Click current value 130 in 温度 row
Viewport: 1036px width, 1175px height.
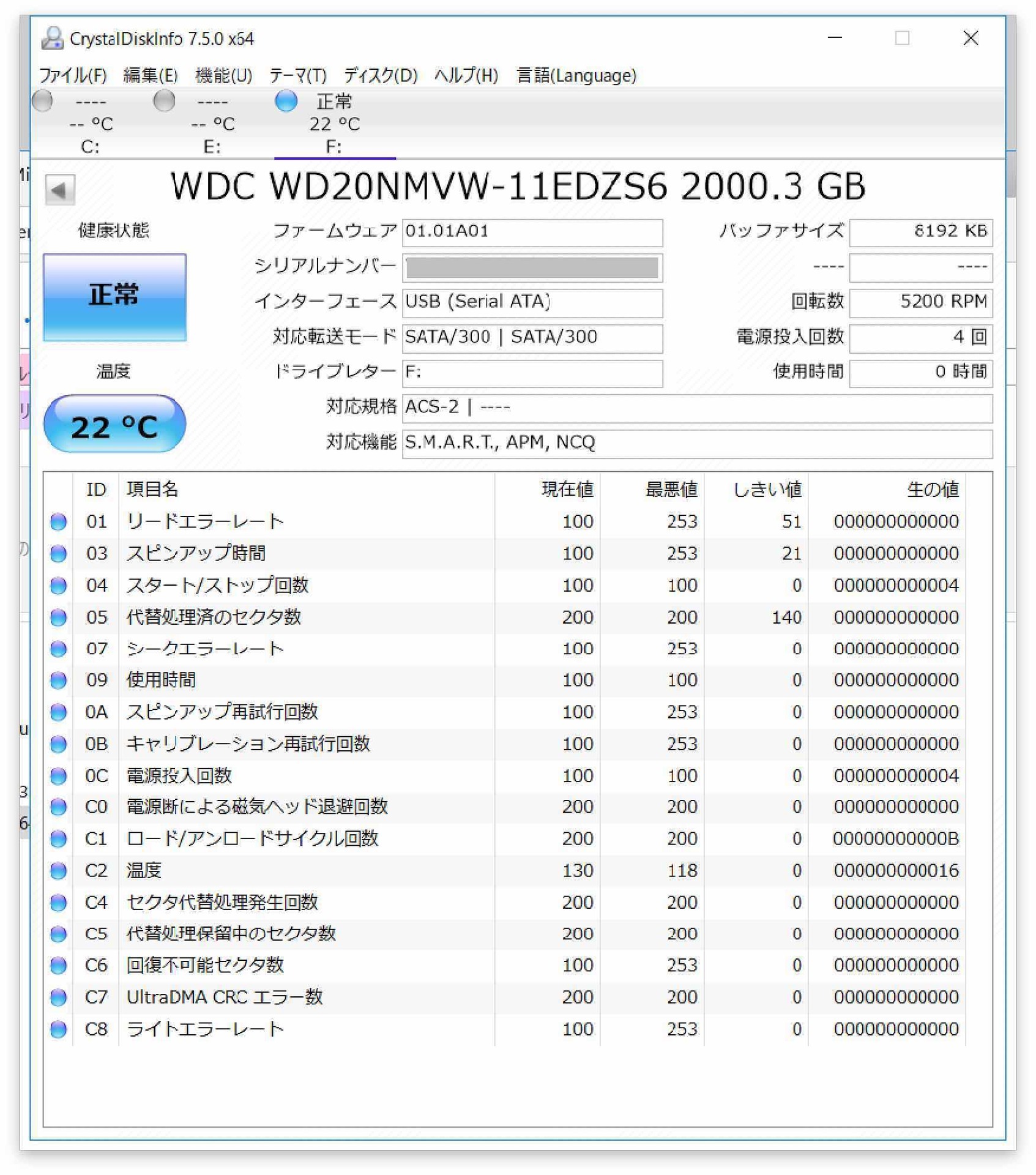[x=578, y=871]
